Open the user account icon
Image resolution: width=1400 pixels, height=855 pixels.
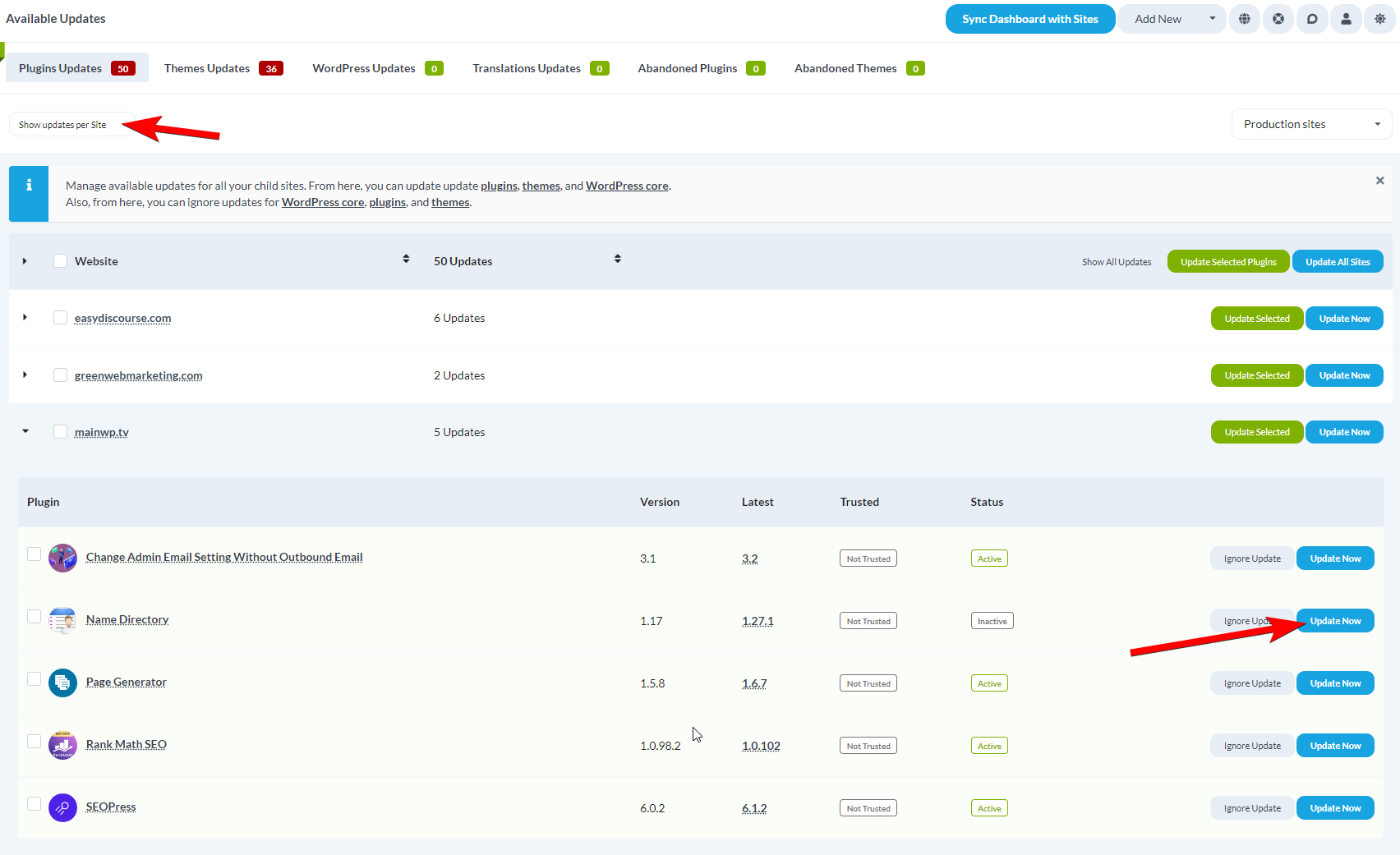click(x=1345, y=18)
